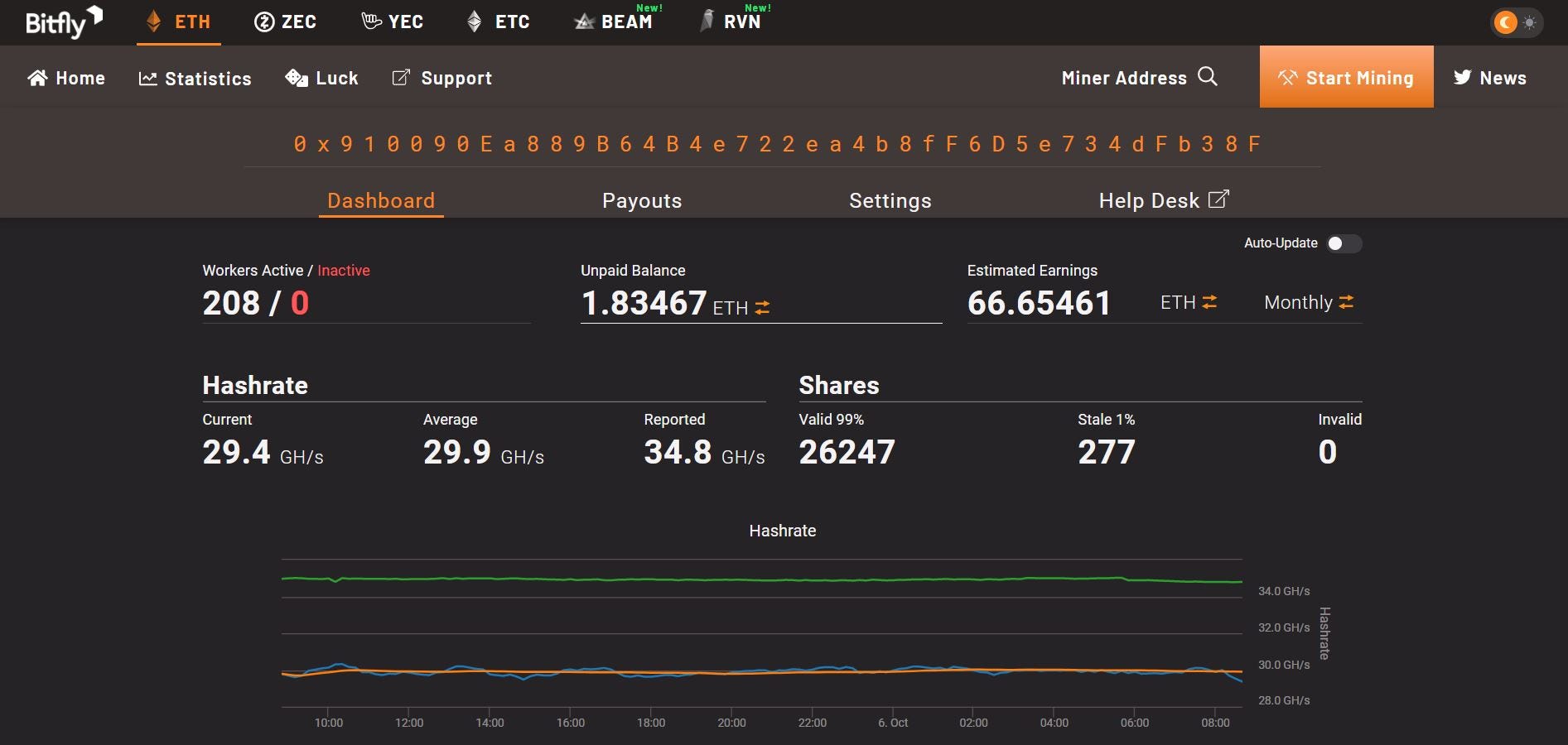Click the invalid shares value 0
This screenshot has width=1568, height=745.
1327,452
